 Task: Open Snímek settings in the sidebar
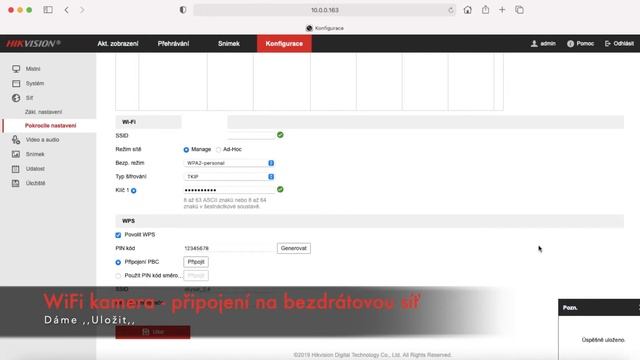35,154
